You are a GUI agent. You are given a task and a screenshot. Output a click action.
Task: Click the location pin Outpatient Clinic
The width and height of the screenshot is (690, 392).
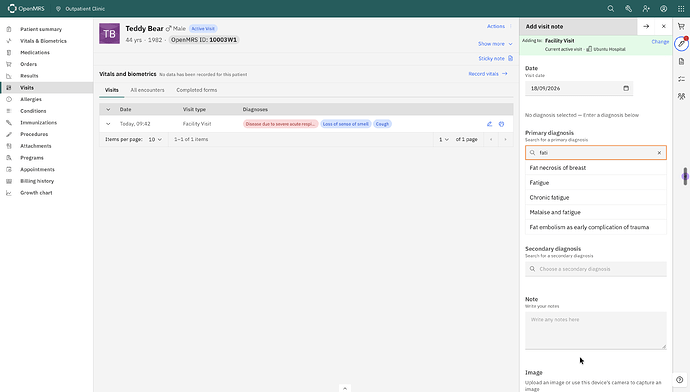point(81,9)
